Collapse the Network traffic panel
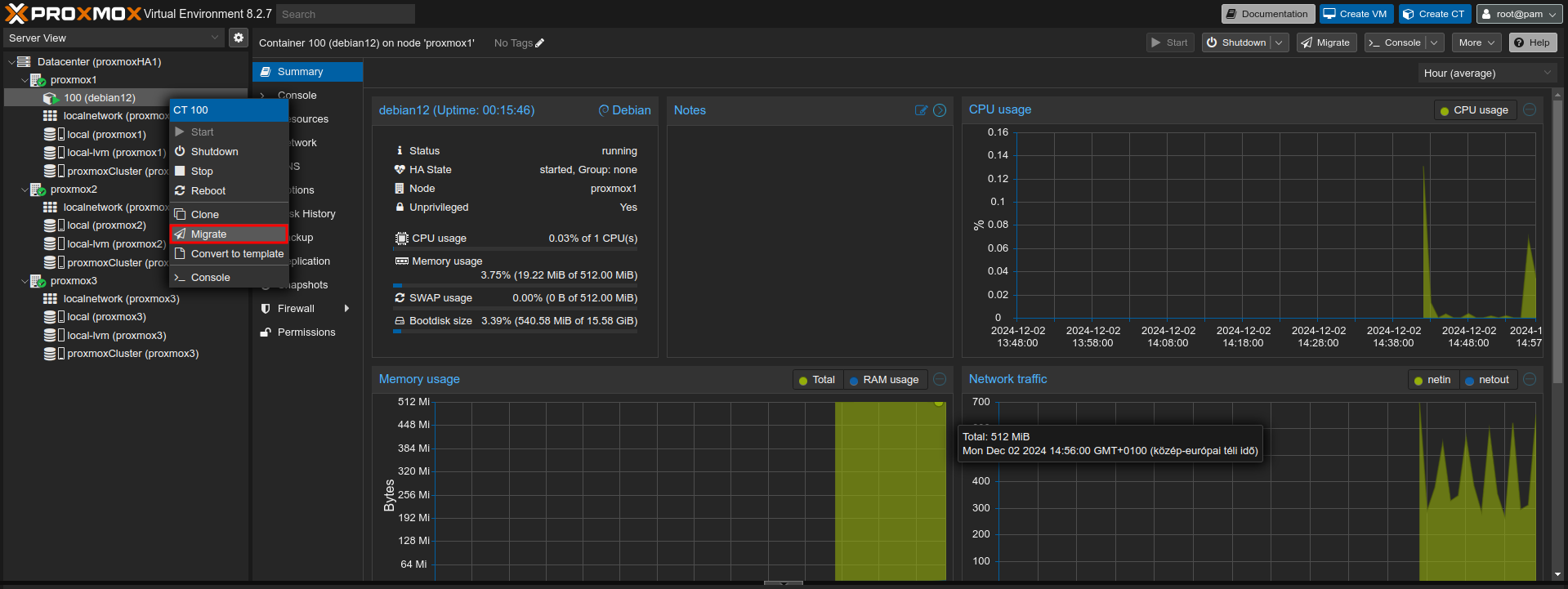The width and height of the screenshot is (1568, 589). click(x=1530, y=379)
